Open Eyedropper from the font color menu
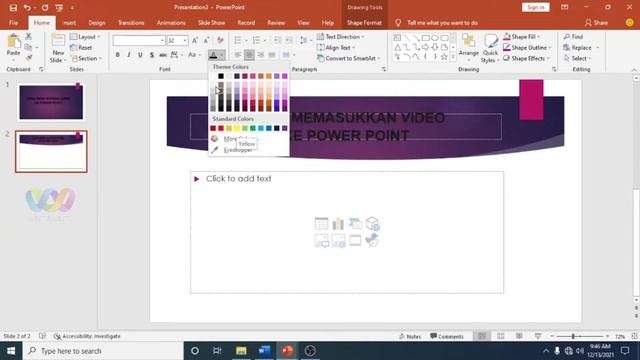This screenshot has width=640, height=360. [238, 150]
